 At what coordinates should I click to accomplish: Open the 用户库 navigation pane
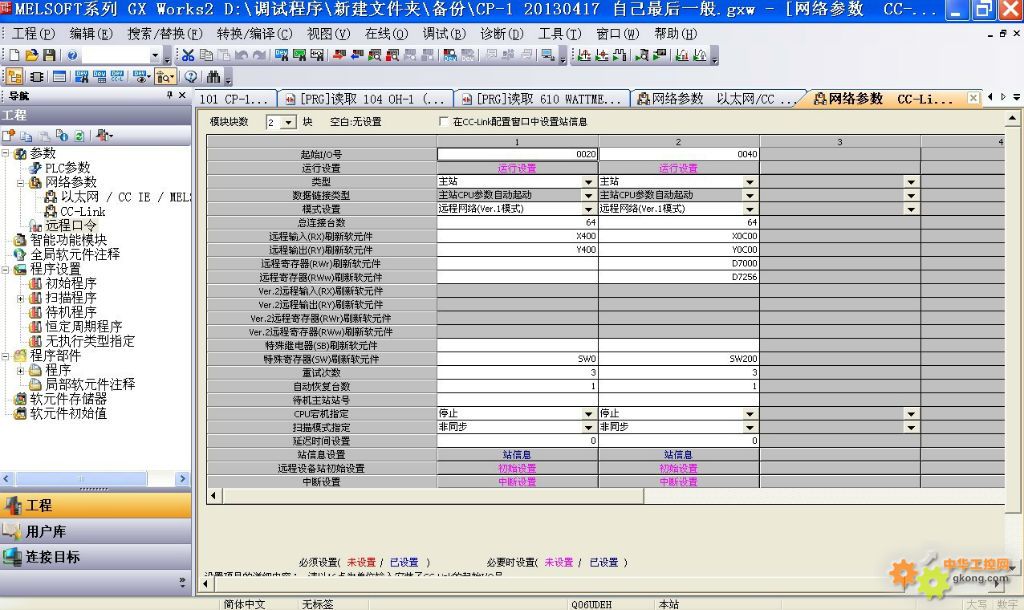(x=96, y=532)
